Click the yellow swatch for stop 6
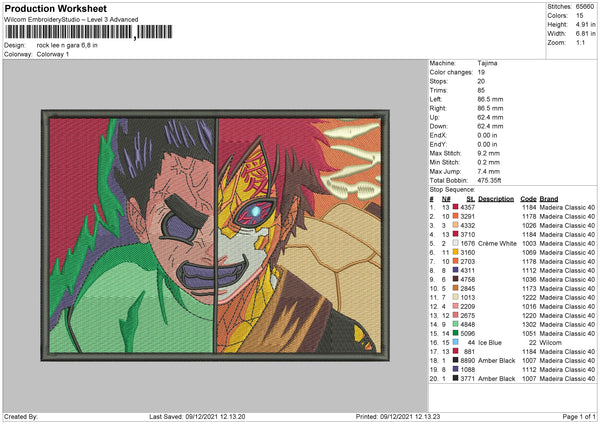The width and height of the screenshot is (600, 424). click(x=455, y=252)
